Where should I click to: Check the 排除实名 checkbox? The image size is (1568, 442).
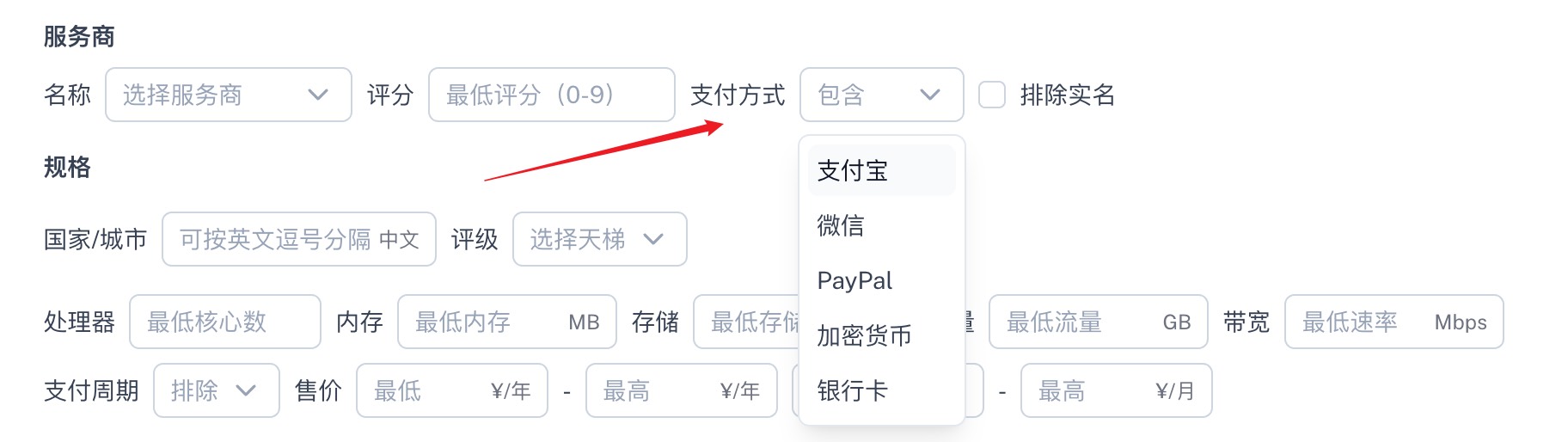pyautogui.click(x=992, y=95)
